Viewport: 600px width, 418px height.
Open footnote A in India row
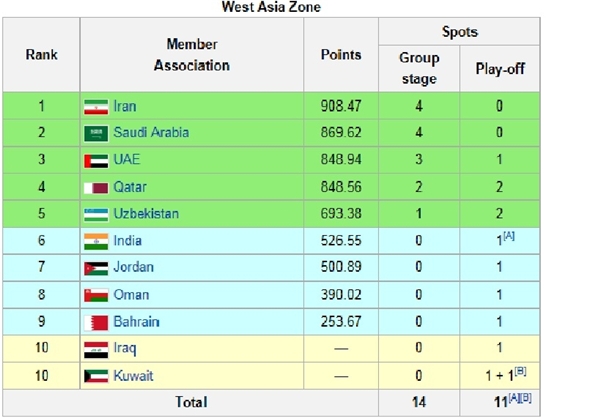[x=509, y=236]
